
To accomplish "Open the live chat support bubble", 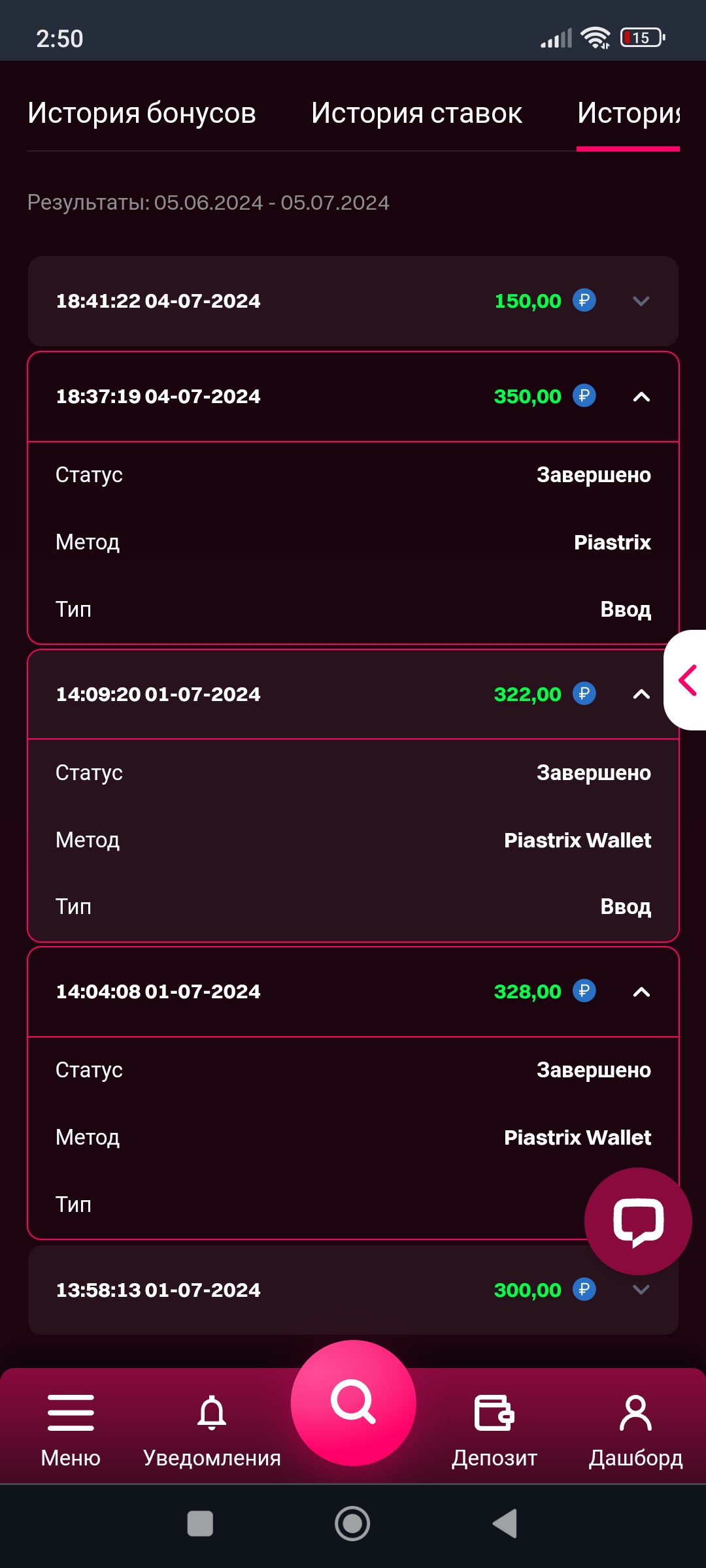I will (638, 1221).
